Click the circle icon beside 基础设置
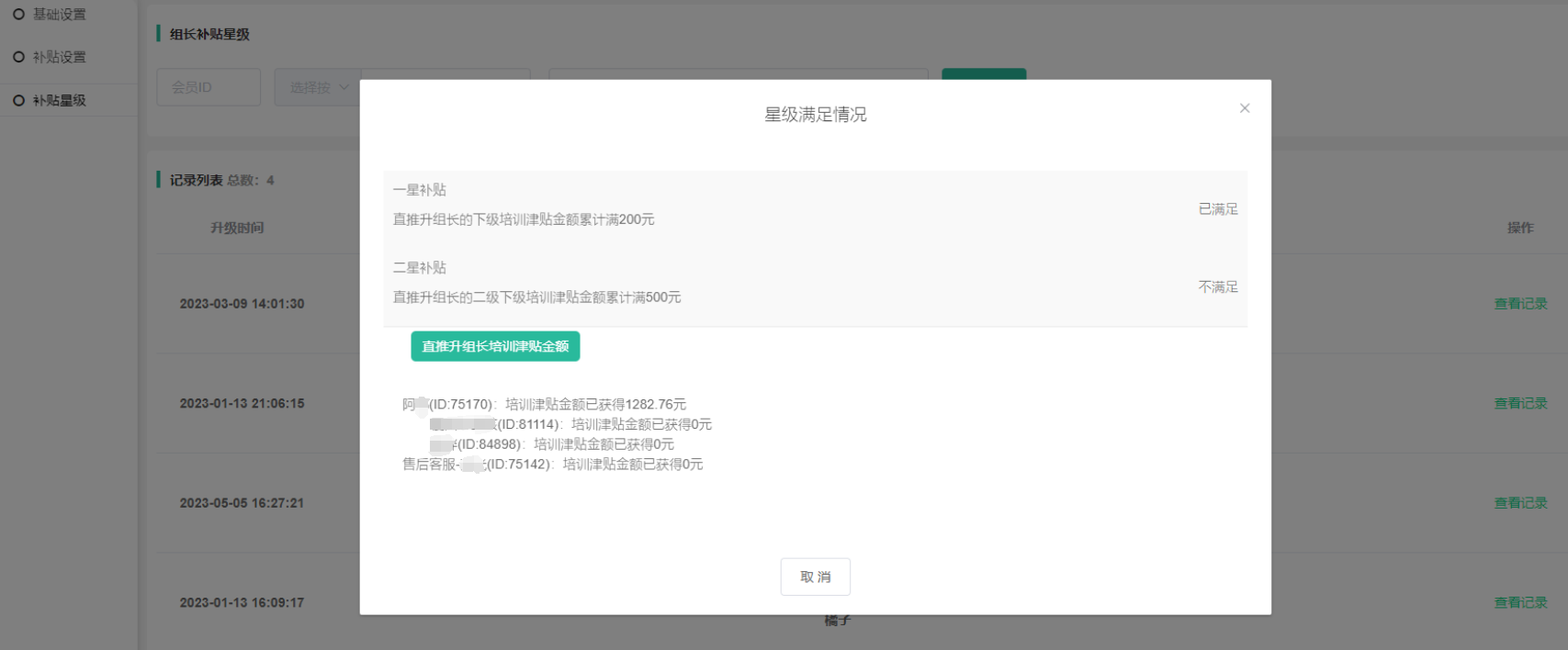This screenshot has width=1568, height=650. click(18, 14)
